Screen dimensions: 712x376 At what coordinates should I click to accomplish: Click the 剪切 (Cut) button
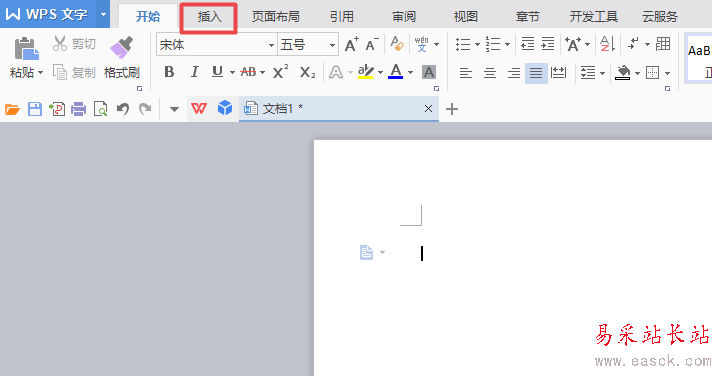tap(74, 44)
